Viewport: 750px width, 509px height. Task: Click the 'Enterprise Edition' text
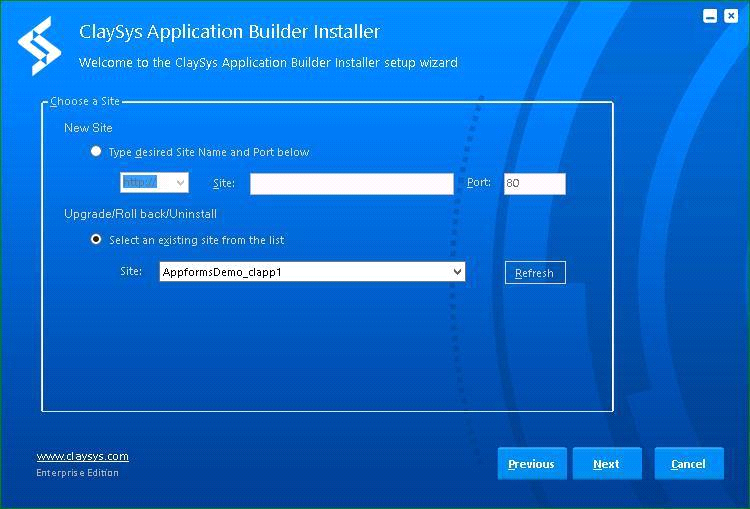(77, 473)
